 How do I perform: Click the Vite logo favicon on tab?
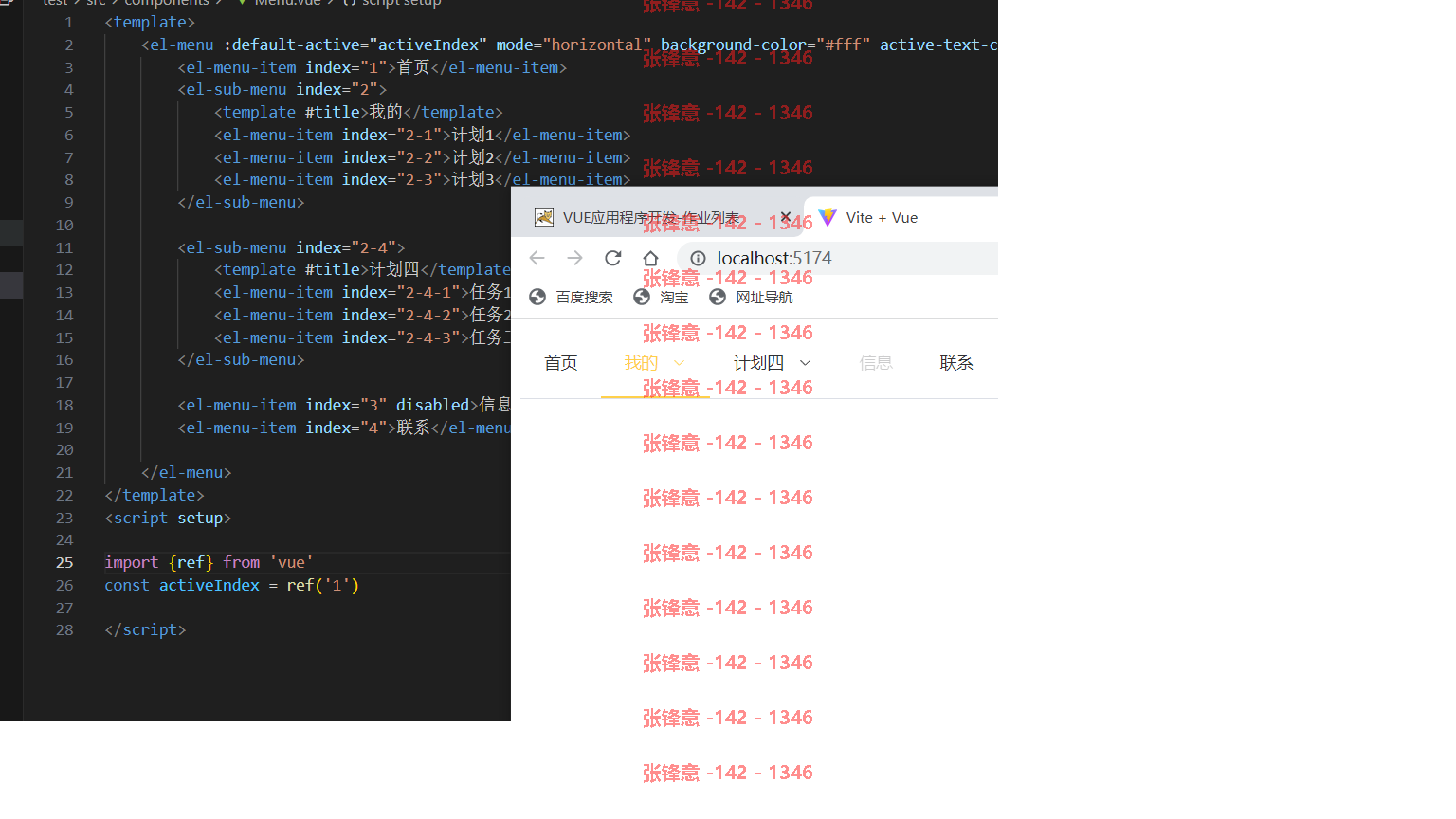[x=828, y=217]
